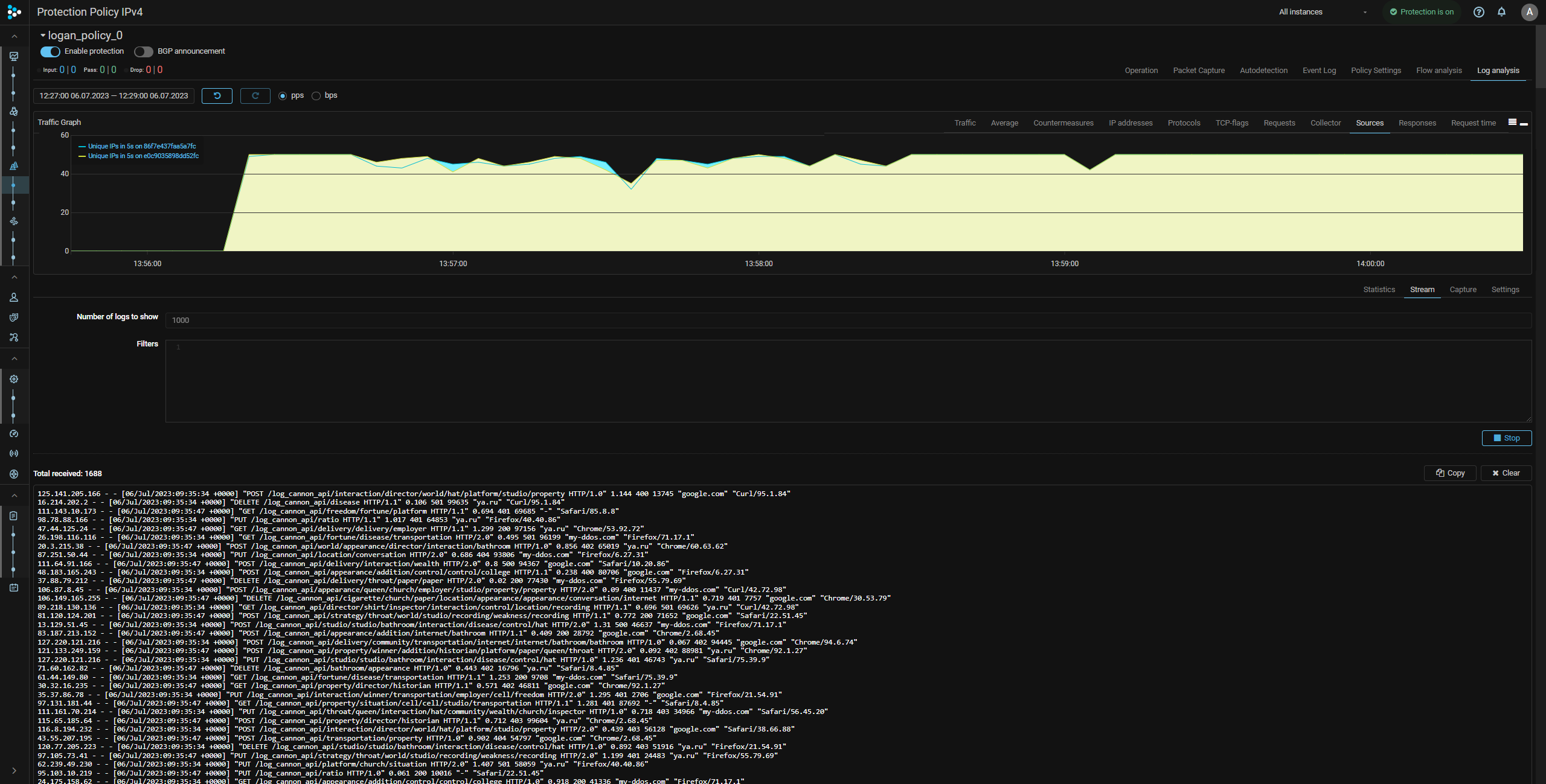Open the All instances dropdown

[x=1323, y=12]
